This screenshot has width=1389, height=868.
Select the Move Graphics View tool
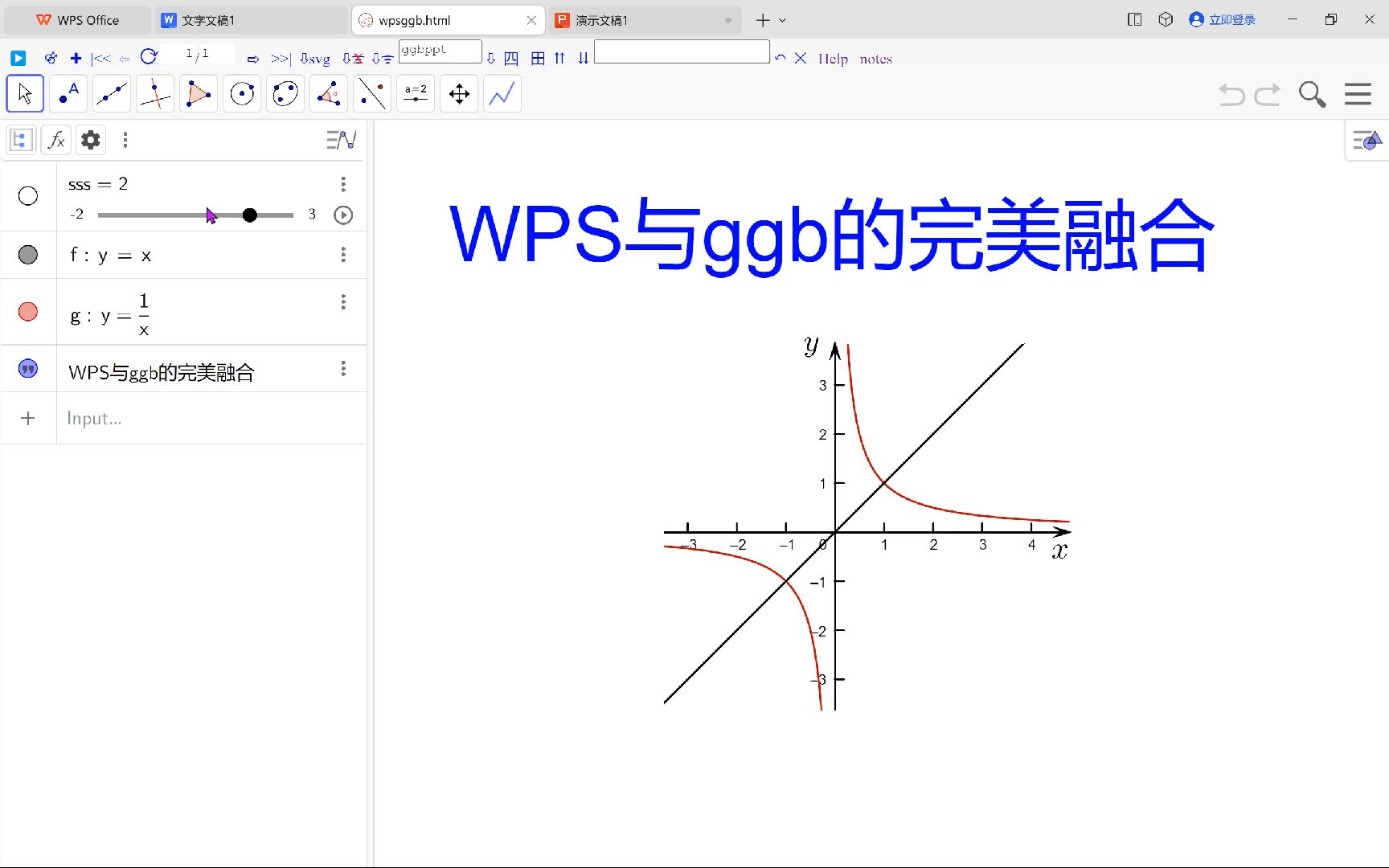pos(459,93)
